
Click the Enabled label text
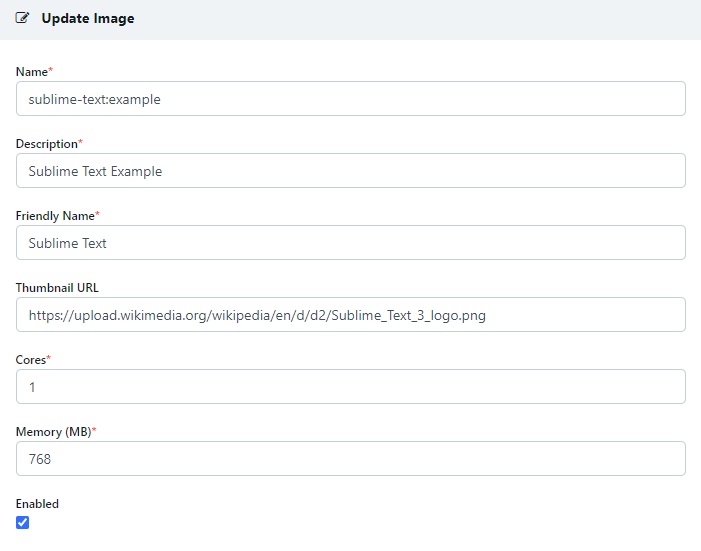point(37,504)
